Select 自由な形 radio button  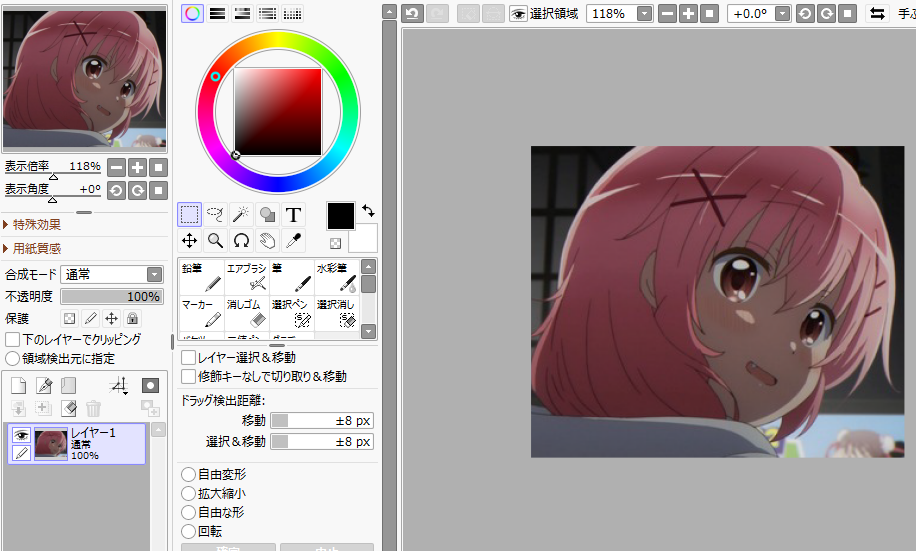(188, 512)
